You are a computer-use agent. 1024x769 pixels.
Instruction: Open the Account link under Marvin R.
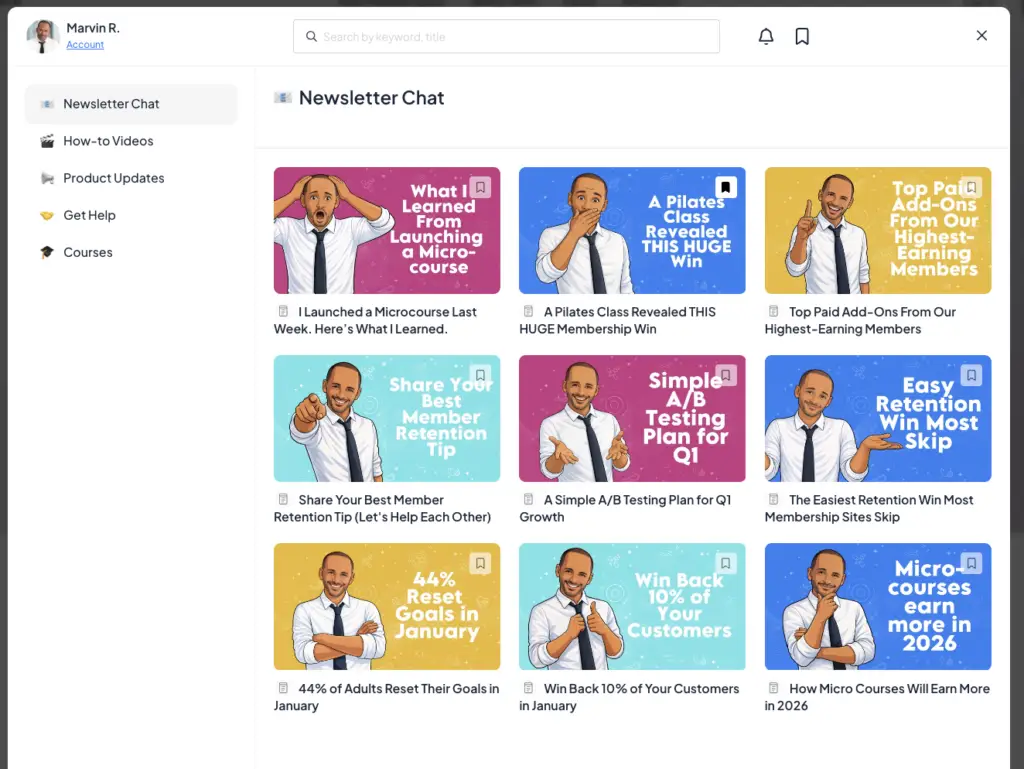click(x=85, y=44)
